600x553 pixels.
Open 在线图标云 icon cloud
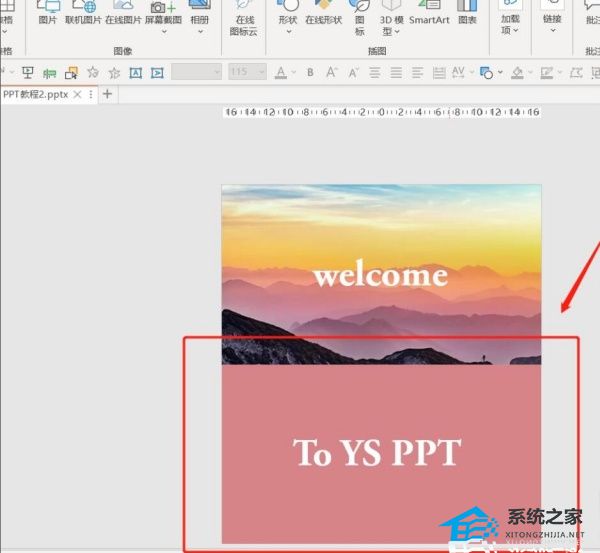pyautogui.click(x=244, y=19)
